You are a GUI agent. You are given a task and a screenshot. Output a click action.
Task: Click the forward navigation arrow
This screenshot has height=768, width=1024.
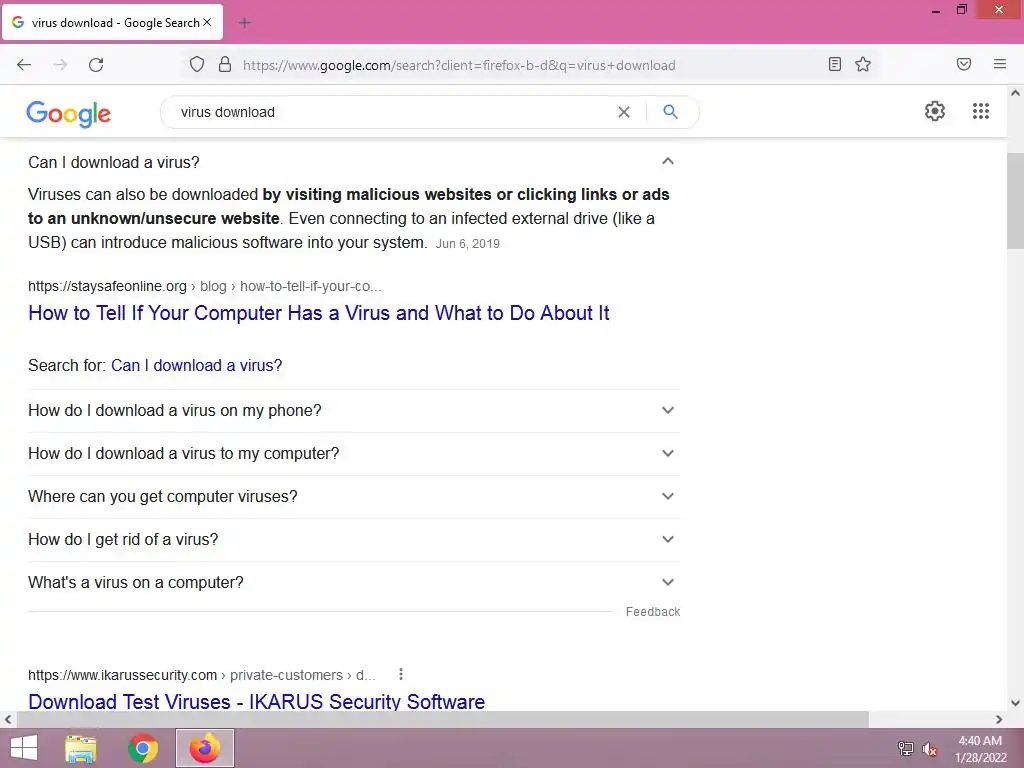click(60, 65)
